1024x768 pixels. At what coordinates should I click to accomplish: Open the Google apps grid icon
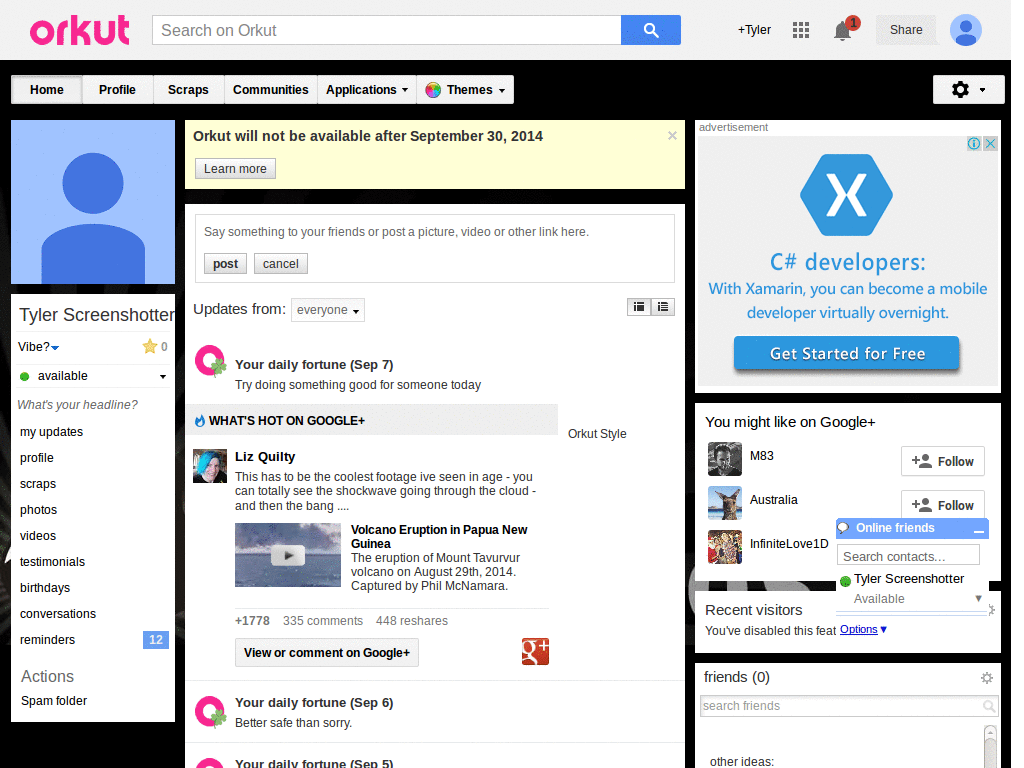(x=801, y=30)
